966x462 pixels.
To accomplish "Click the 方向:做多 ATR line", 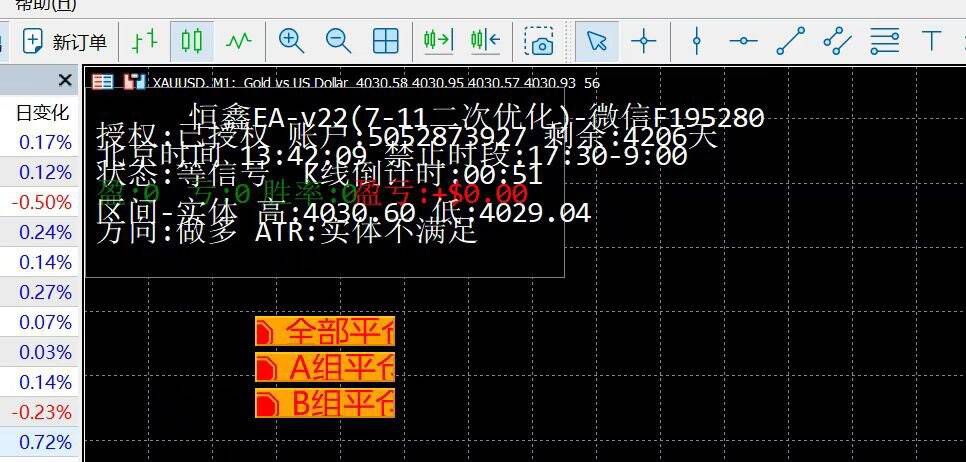I will click(x=287, y=232).
